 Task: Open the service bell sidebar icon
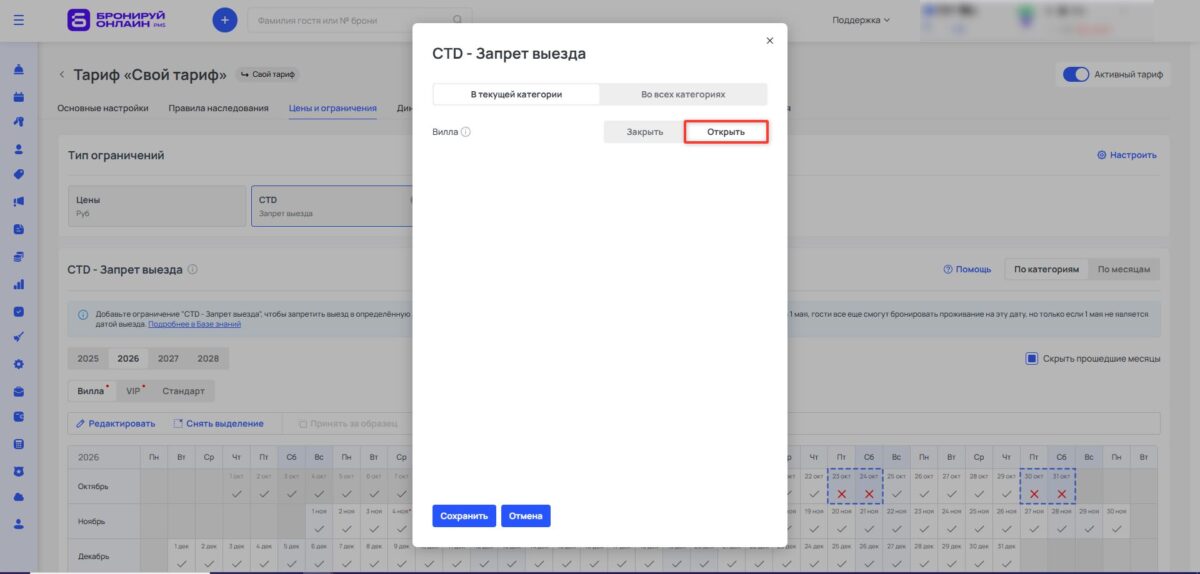pyautogui.click(x=19, y=69)
